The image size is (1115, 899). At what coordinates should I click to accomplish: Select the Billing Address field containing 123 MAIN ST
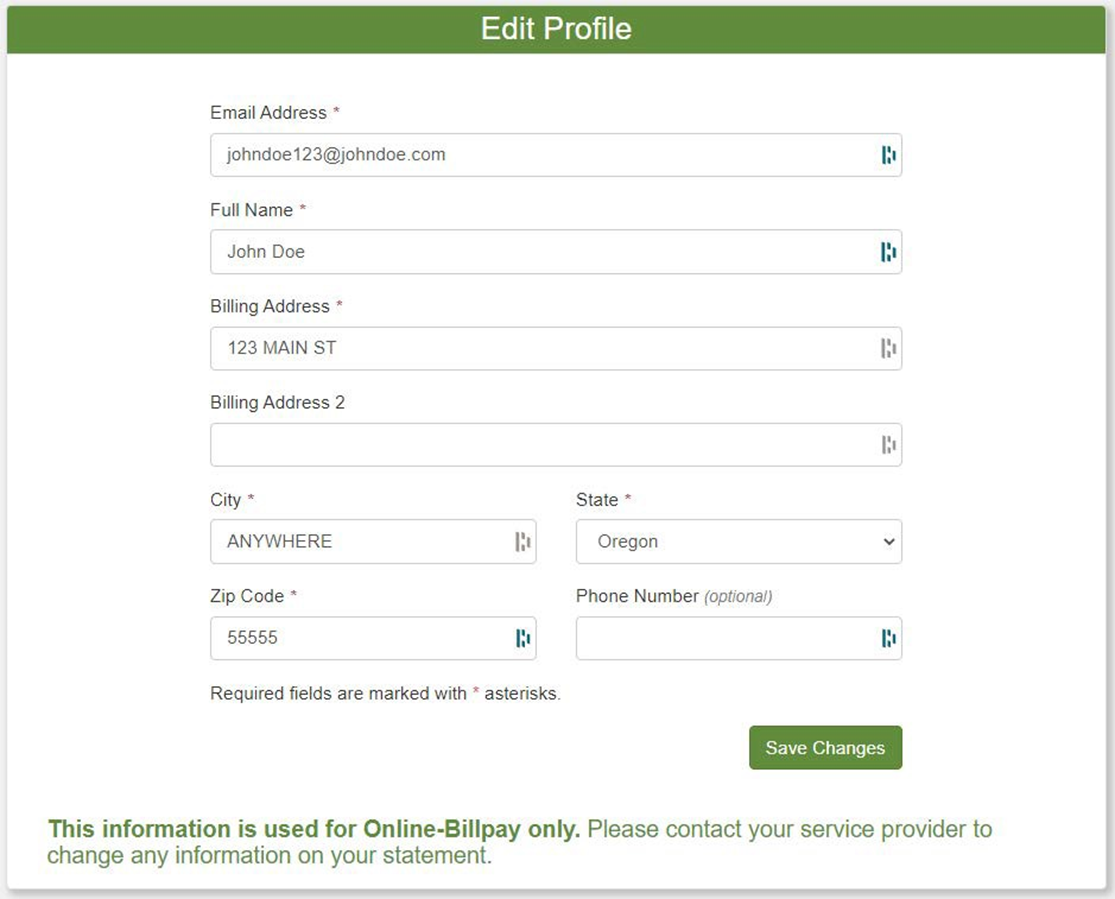tap(540, 348)
